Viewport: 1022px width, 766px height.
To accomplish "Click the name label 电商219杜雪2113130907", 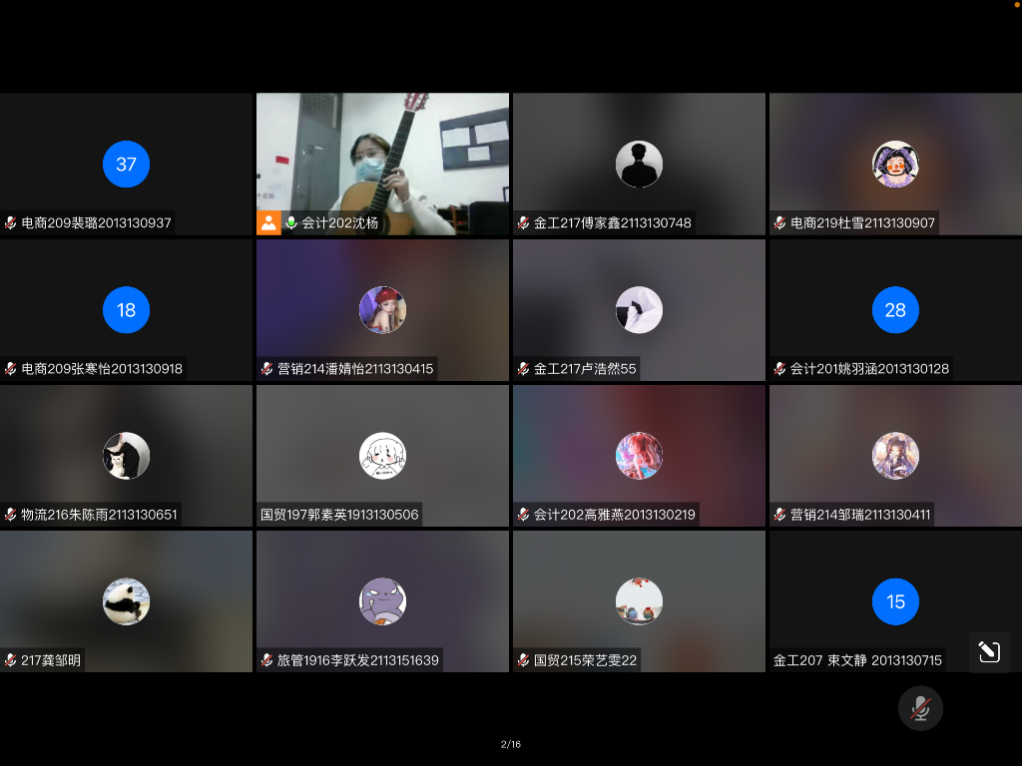I will click(x=863, y=223).
